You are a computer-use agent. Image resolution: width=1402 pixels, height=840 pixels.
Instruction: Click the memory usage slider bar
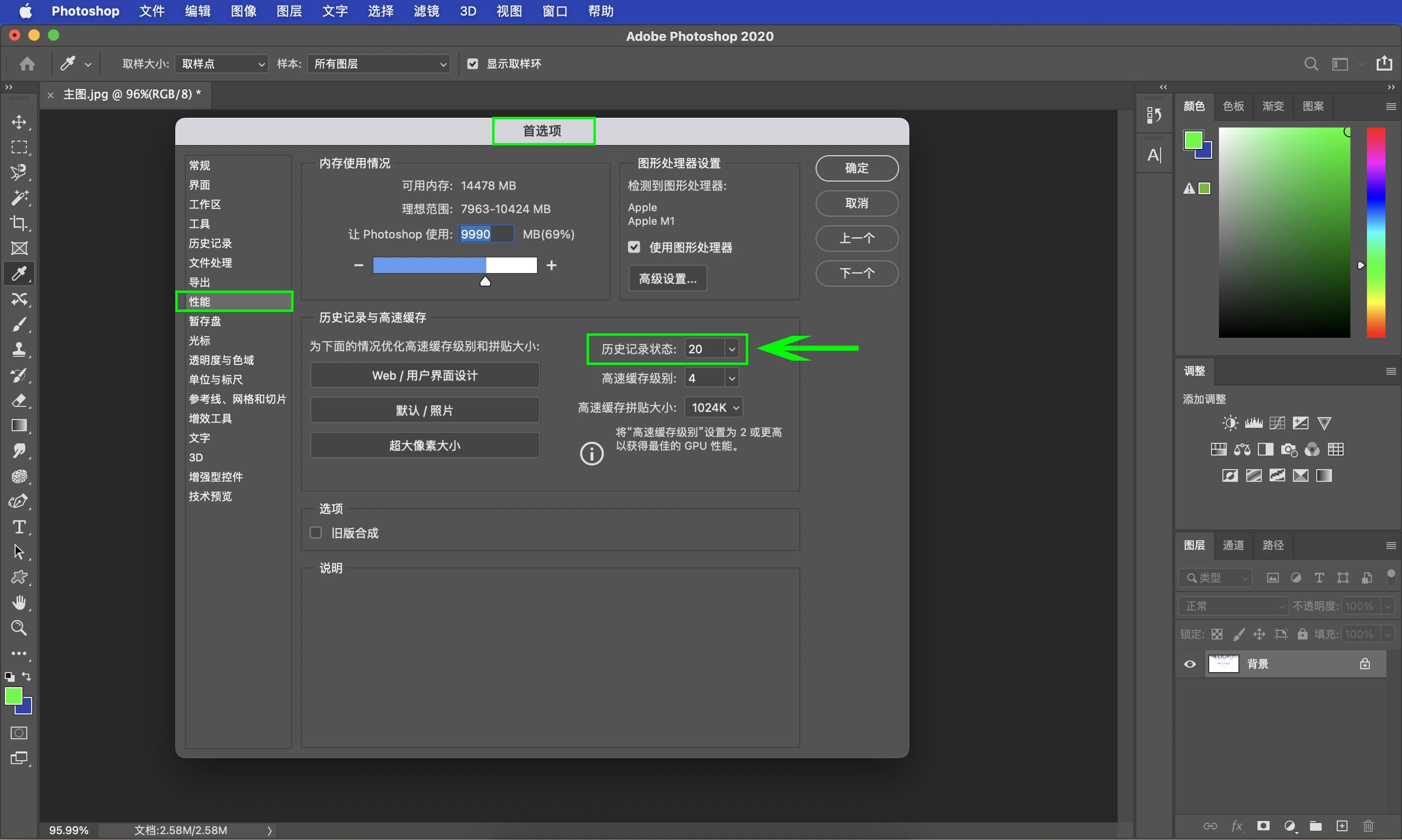point(455,265)
